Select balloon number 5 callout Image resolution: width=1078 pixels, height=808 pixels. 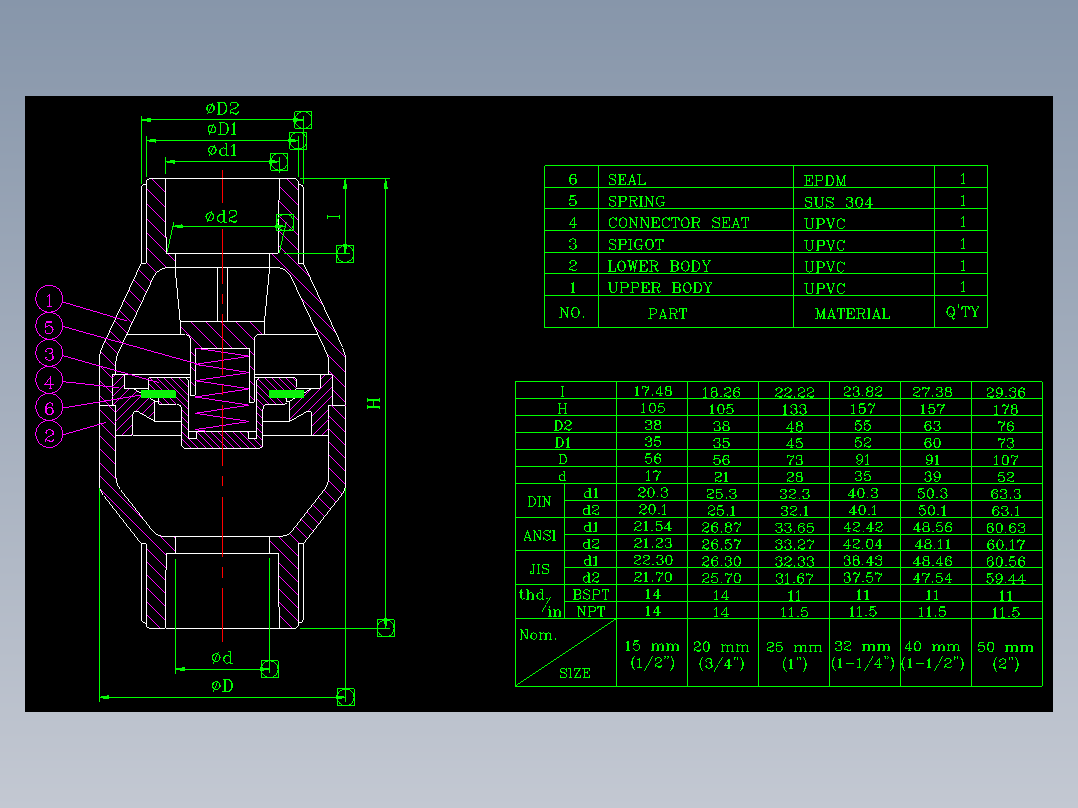49,327
